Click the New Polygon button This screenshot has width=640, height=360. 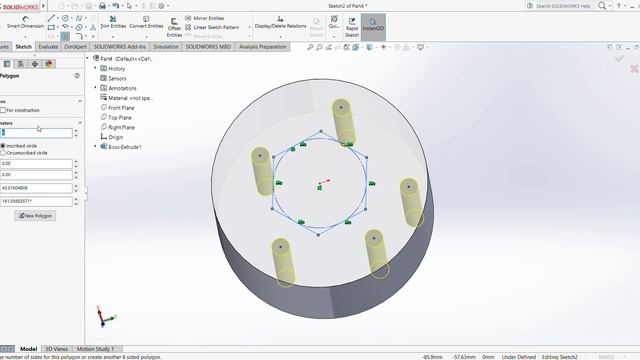[x=35, y=216]
